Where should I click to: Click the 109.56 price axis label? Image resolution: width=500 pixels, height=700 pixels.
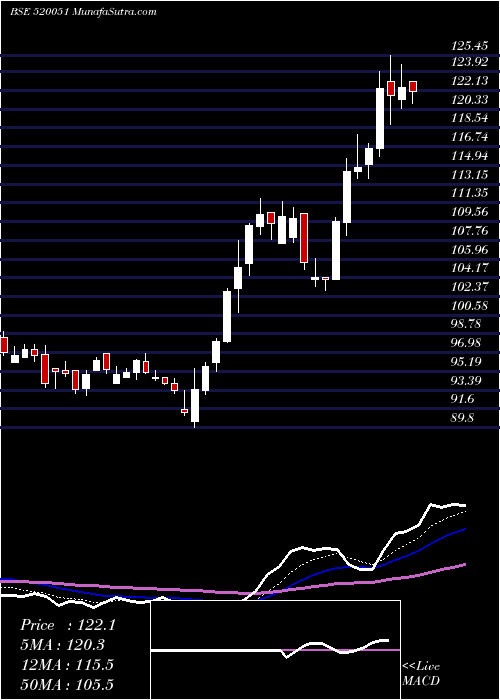[469, 212]
